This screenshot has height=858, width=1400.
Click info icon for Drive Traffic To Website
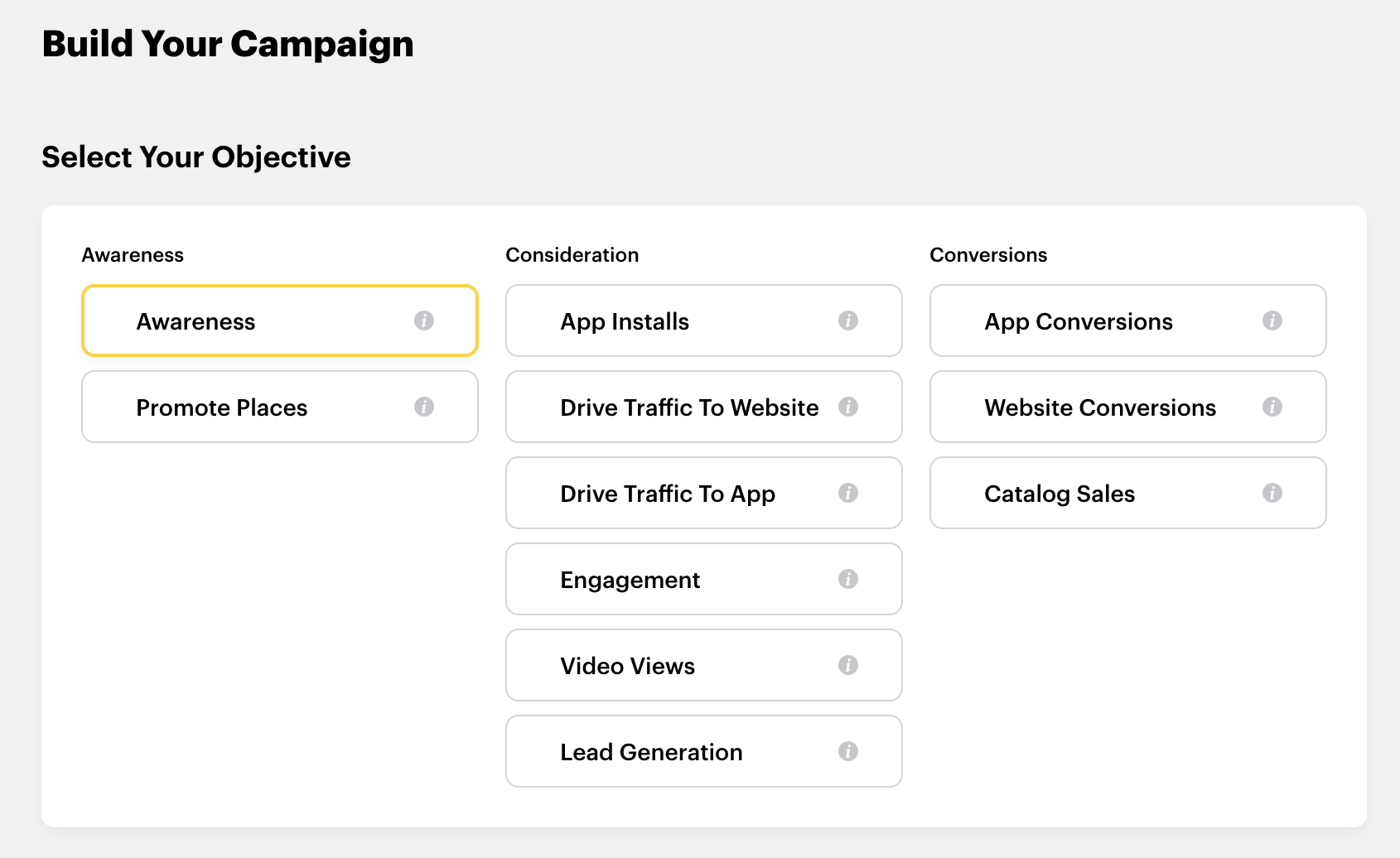point(847,407)
